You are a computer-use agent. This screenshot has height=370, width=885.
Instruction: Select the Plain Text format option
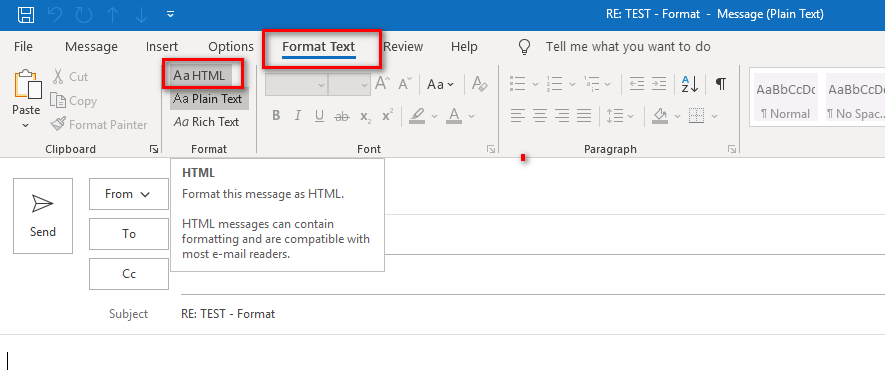click(x=208, y=99)
